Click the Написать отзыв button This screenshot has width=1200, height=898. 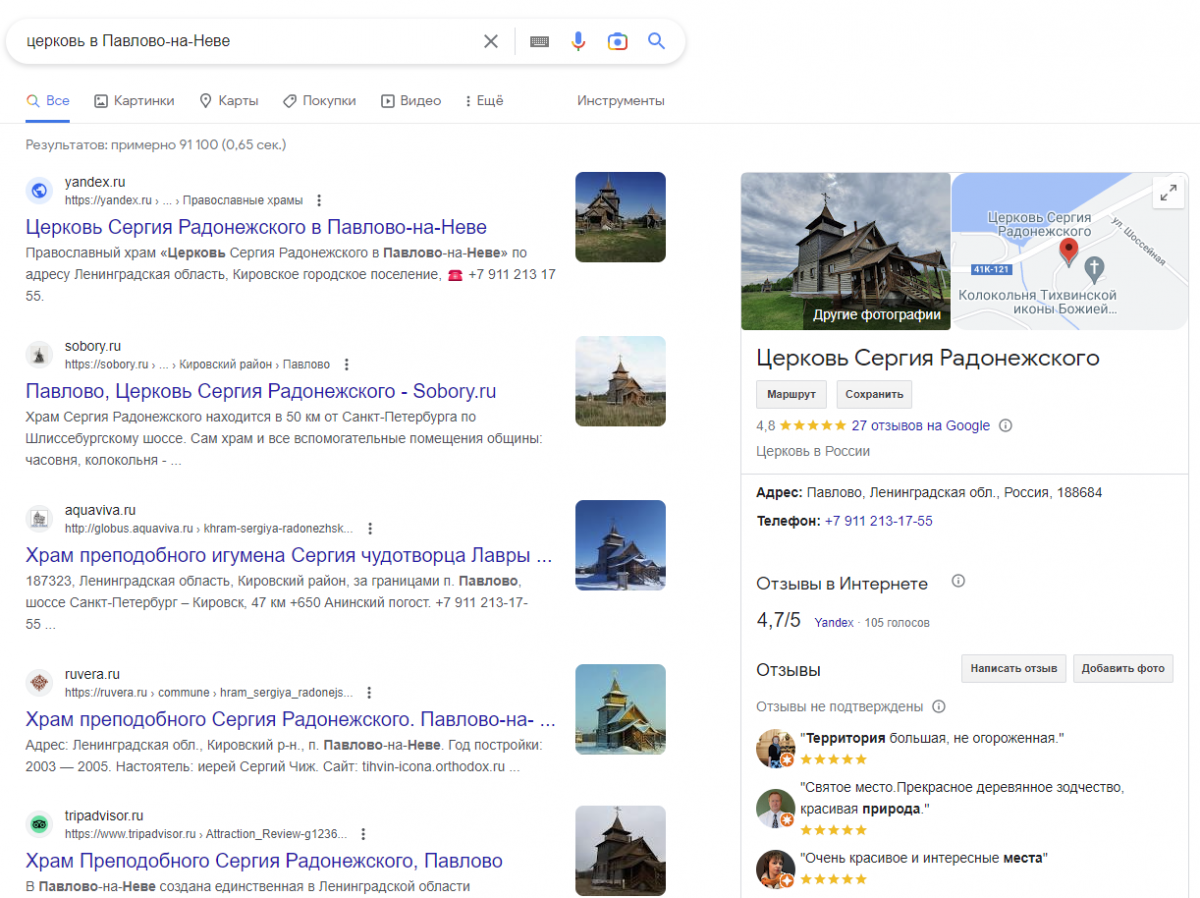[x=1014, y=668]
